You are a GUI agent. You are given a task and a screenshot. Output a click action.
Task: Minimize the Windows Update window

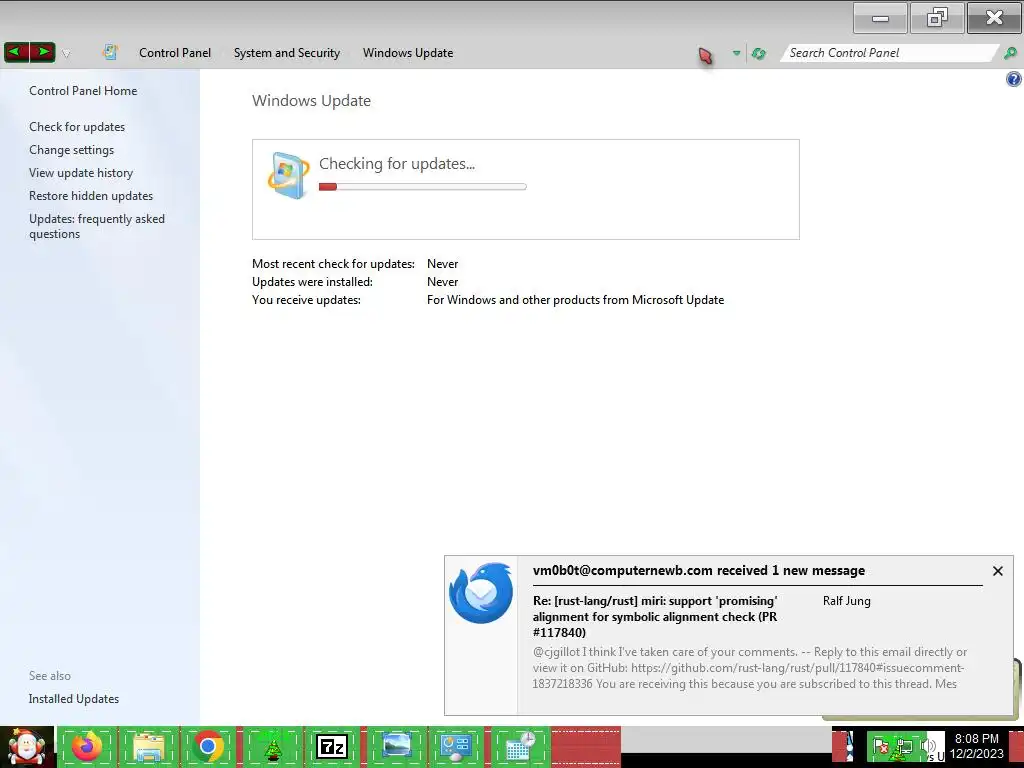coord(880,18)
